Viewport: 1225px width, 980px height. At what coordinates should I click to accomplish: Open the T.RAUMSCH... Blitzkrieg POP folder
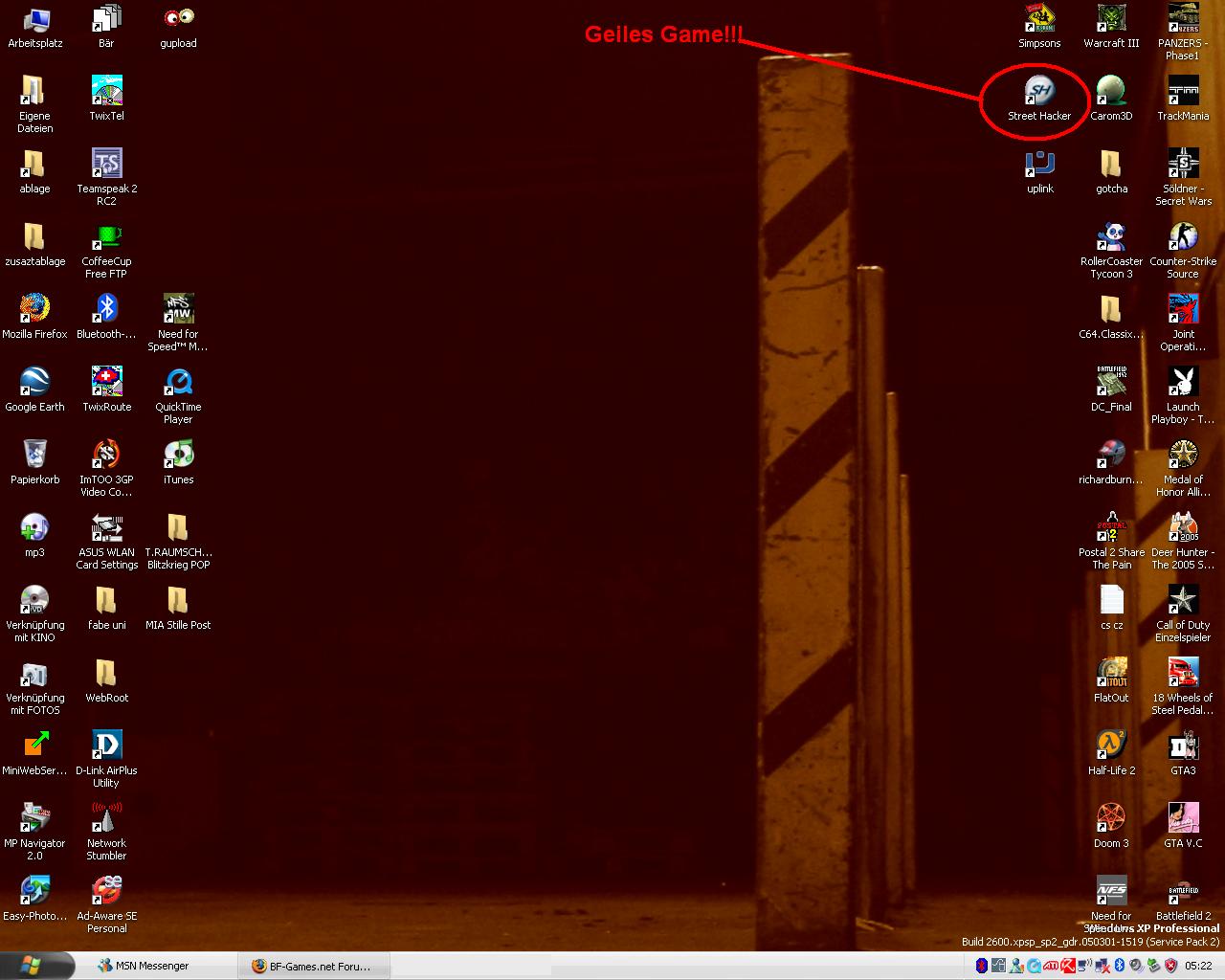coord(178,541)
